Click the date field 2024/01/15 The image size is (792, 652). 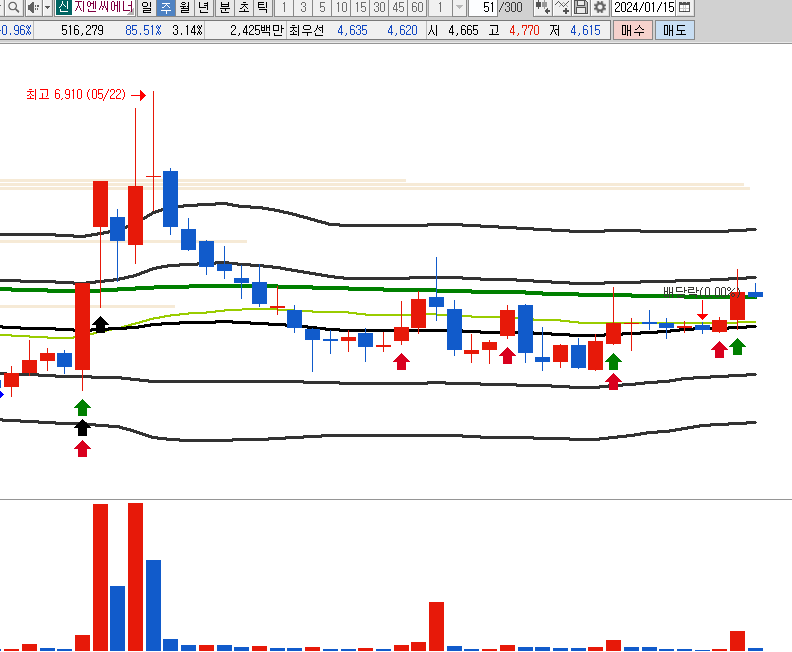click(x=644, y=8)
